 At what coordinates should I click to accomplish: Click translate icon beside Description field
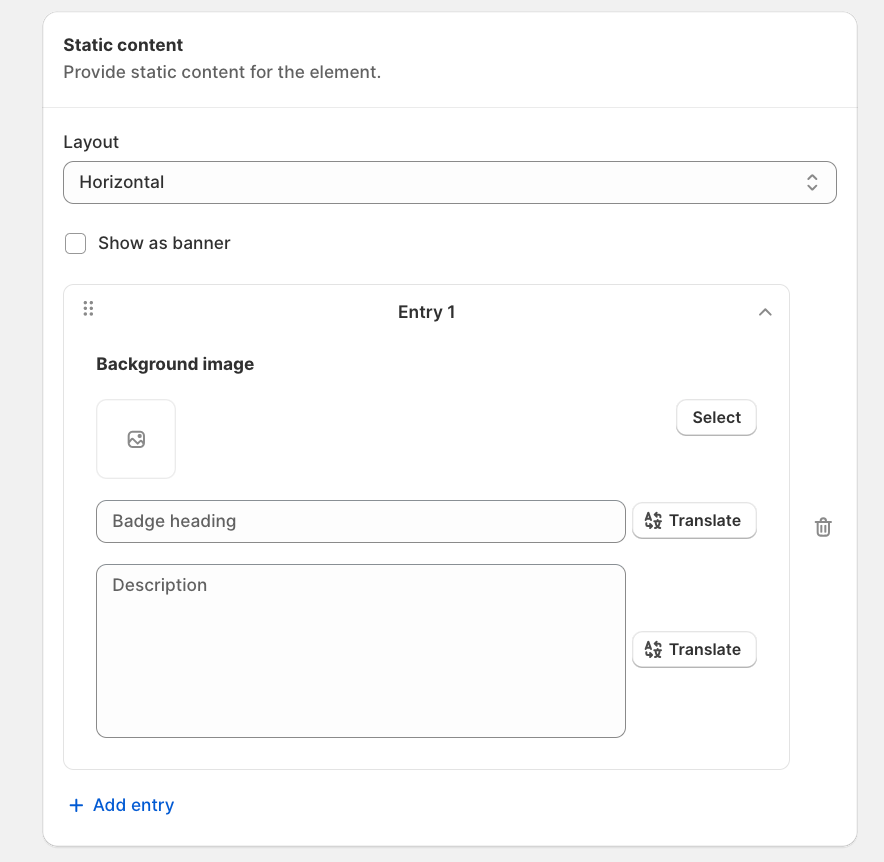coord(653,649)
